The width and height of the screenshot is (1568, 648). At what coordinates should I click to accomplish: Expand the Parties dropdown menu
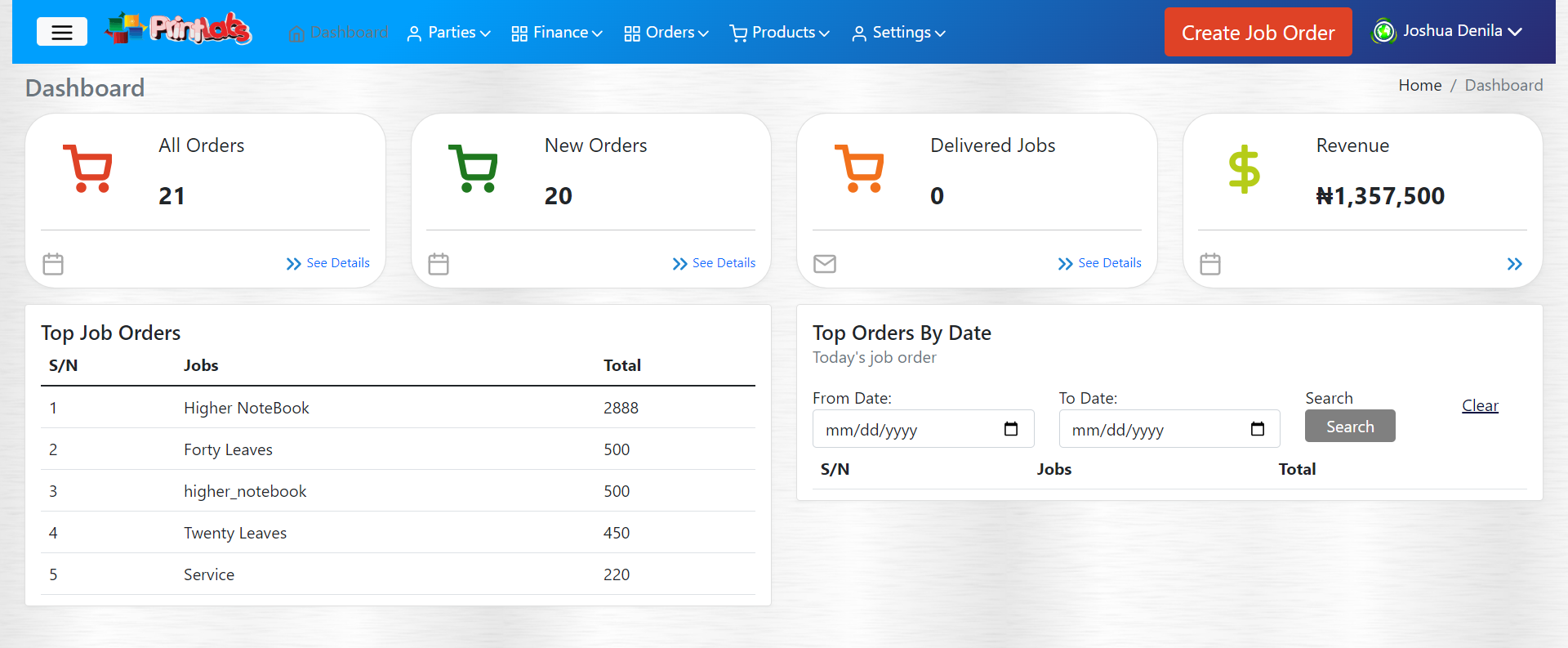pos(448,33)
